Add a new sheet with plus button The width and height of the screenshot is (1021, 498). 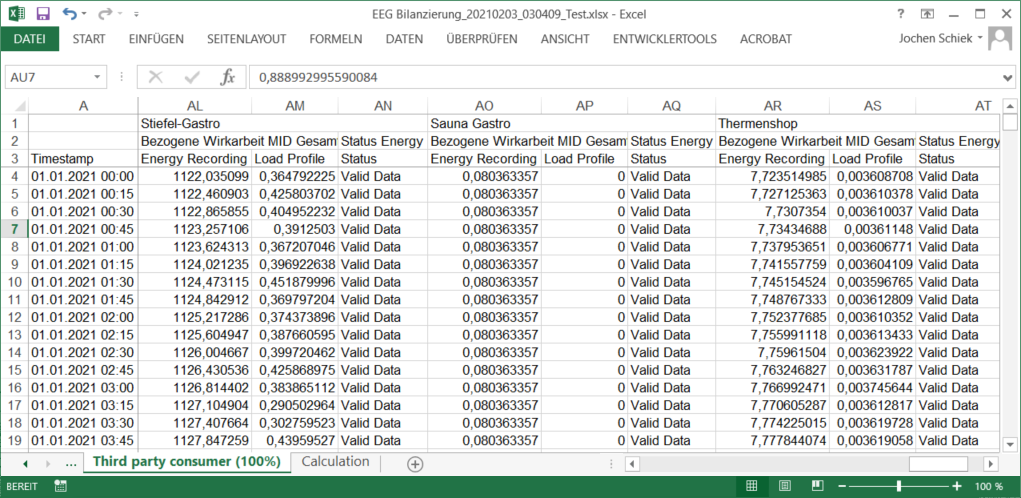pos(415,463)
